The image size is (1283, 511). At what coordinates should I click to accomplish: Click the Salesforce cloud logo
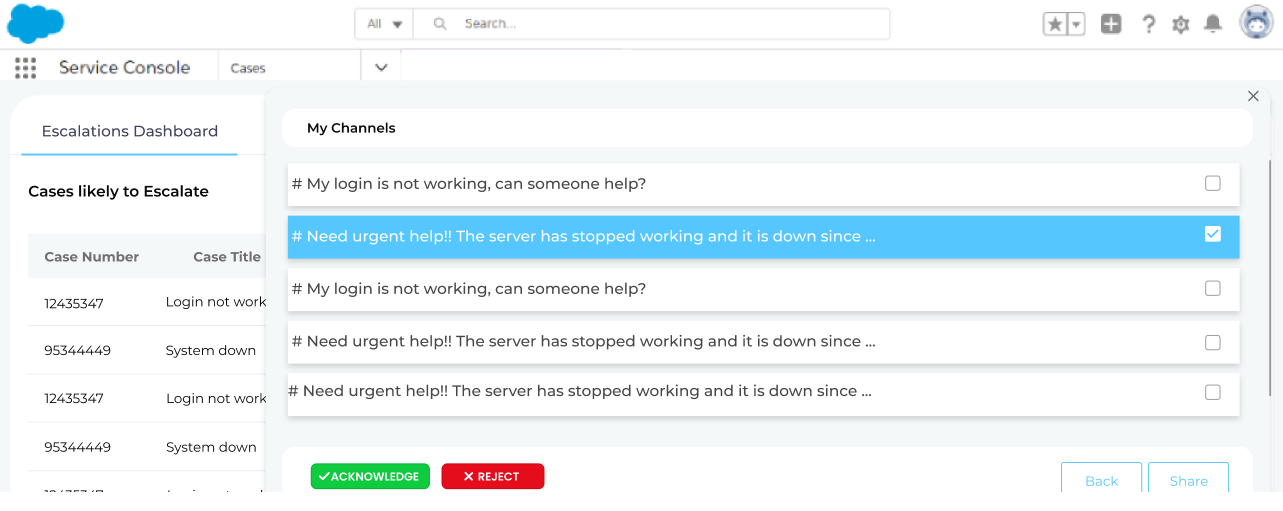pos(35,23)
